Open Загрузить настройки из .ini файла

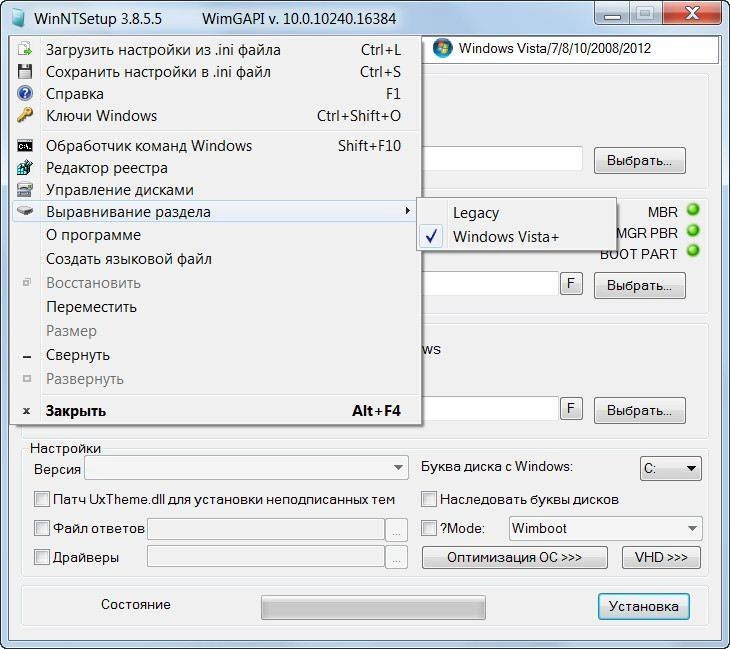[216, 49]
